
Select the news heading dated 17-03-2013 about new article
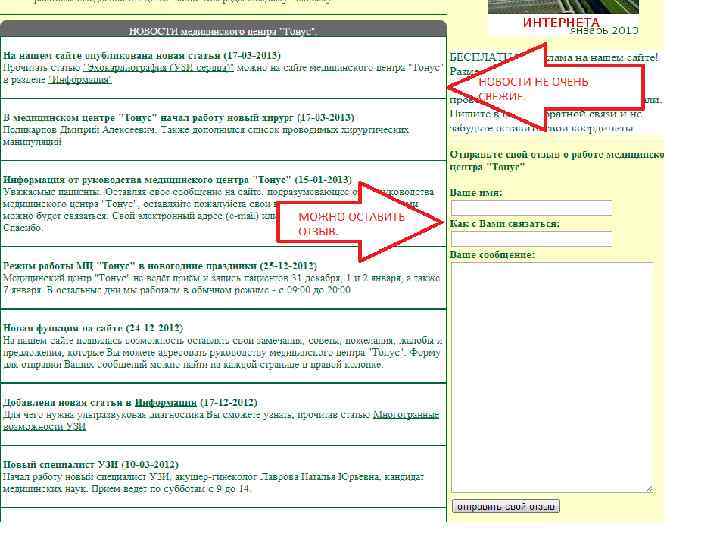coord(141,56)
